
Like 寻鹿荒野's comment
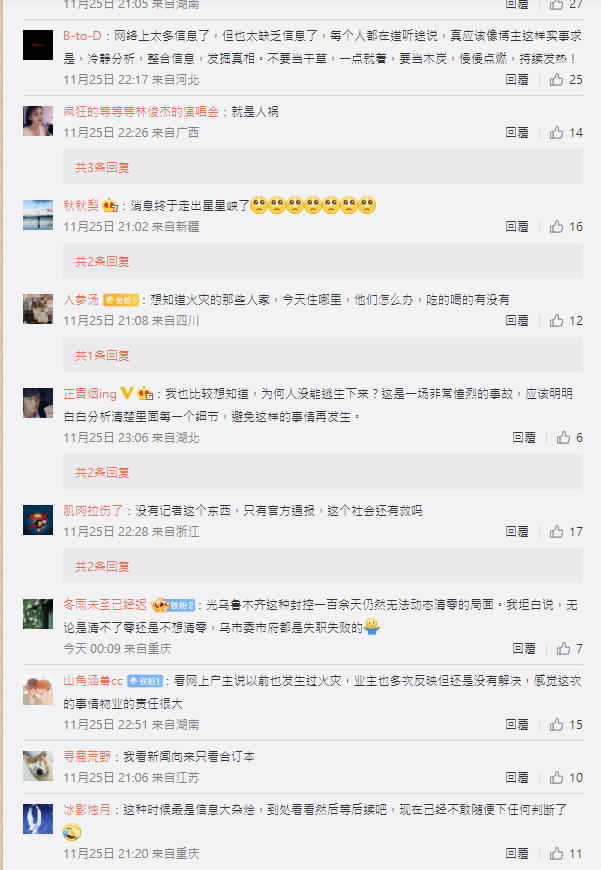tap(556, 778)
